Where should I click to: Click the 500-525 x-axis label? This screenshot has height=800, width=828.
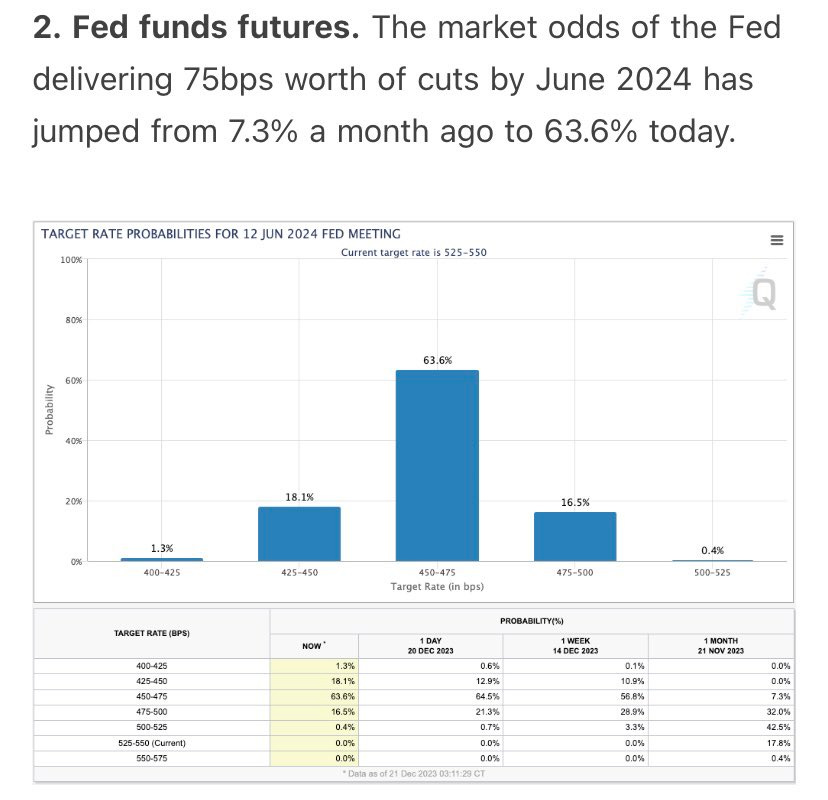pyautogui.click(x=713, y=574)
